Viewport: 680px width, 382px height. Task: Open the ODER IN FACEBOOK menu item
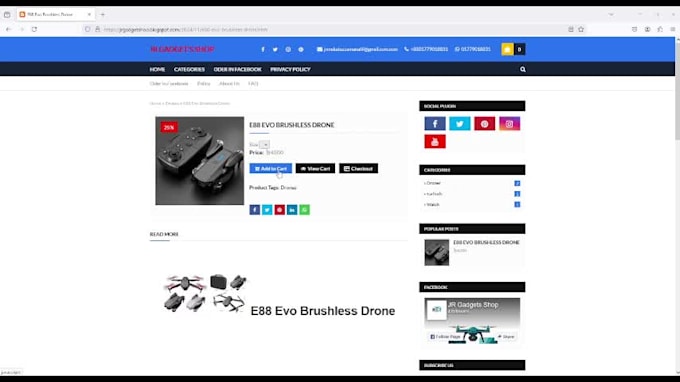pyautogui.click(x=237, y=69)
